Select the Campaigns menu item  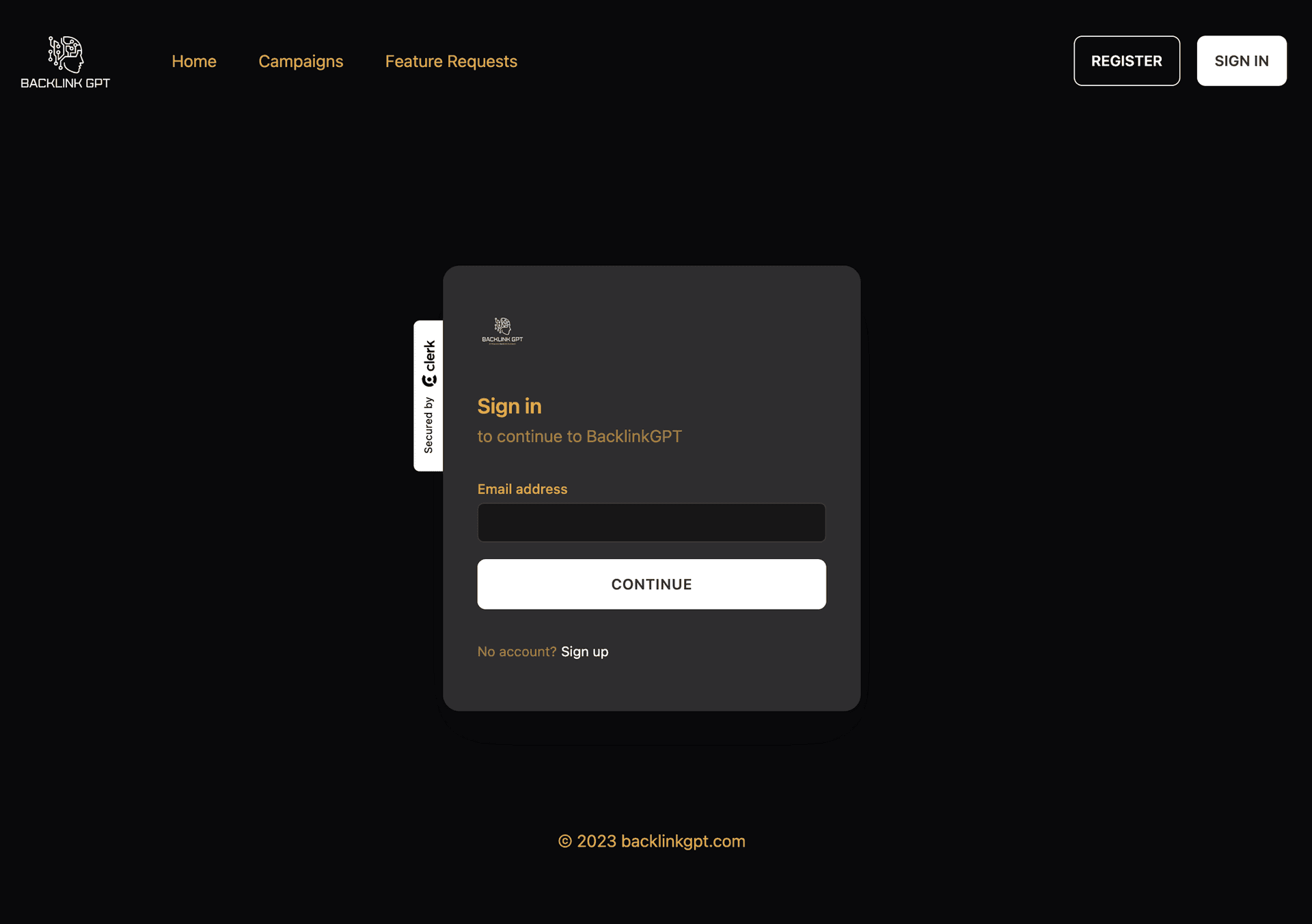301,61
